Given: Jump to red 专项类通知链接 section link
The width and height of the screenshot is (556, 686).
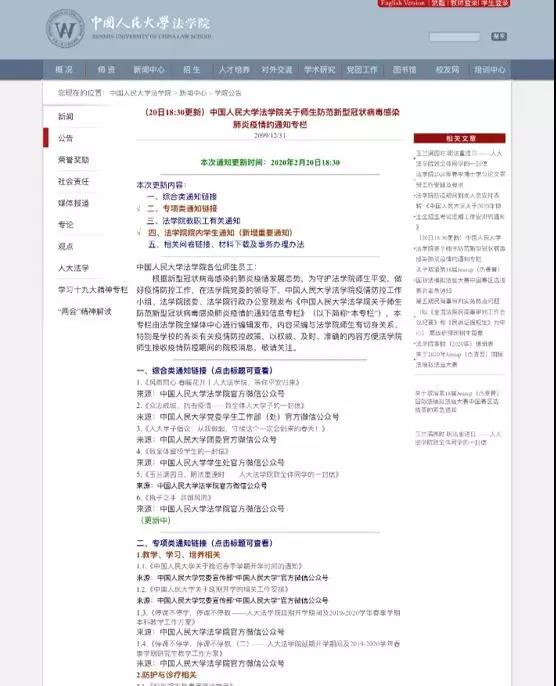Looking at the screenshot, I should point(189,209).
